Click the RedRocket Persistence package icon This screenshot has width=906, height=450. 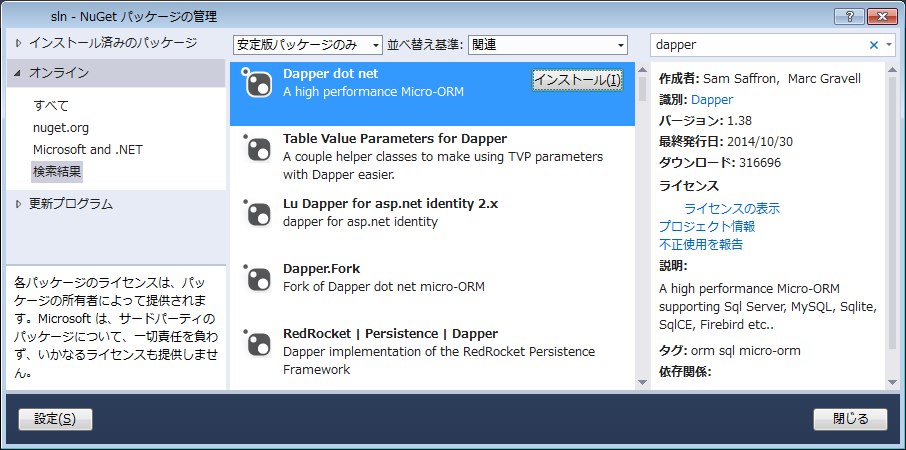point(258,343)
